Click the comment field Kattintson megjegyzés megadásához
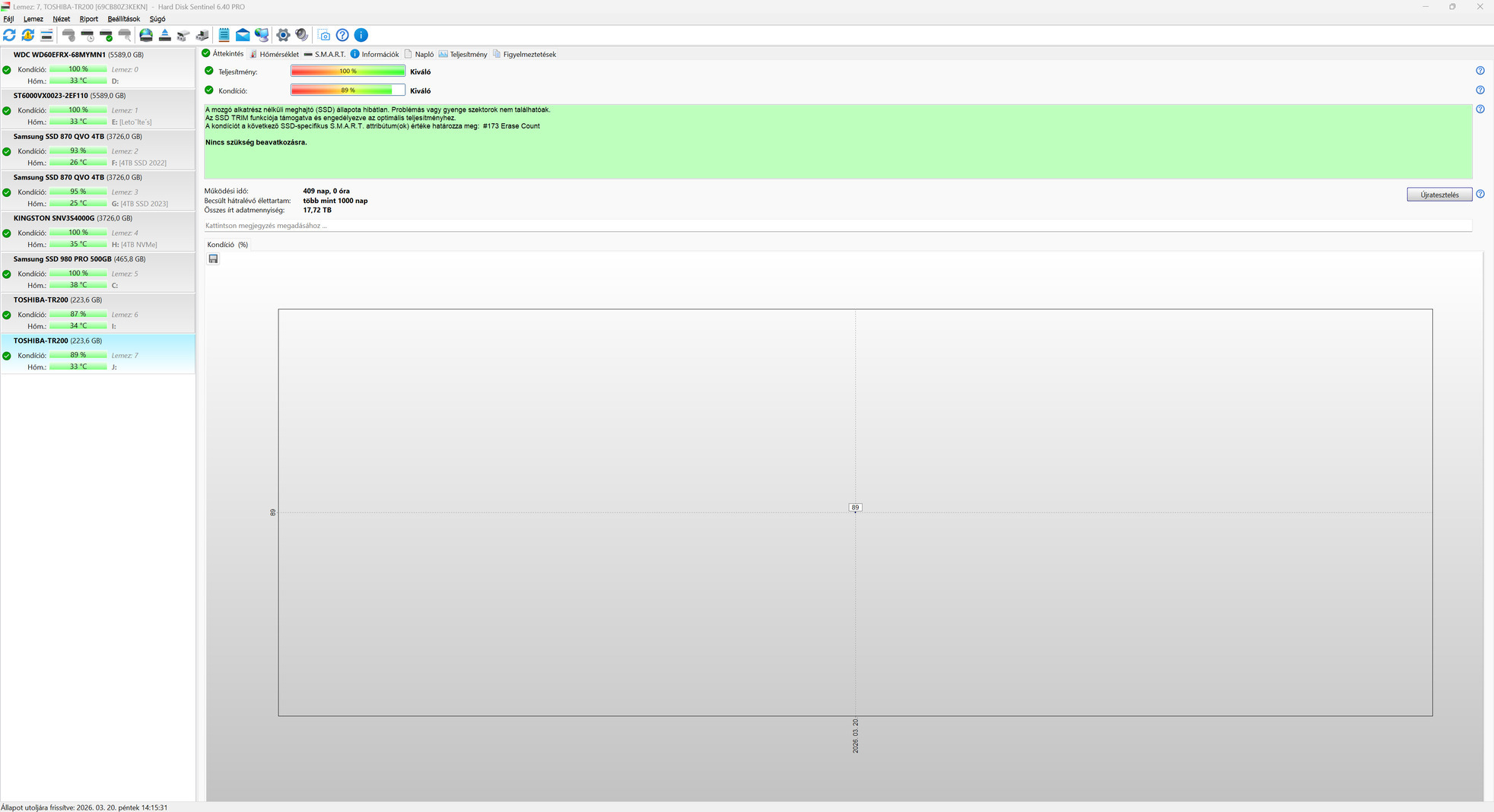This screenshot has height=812, width=1494. coord(838,226)
